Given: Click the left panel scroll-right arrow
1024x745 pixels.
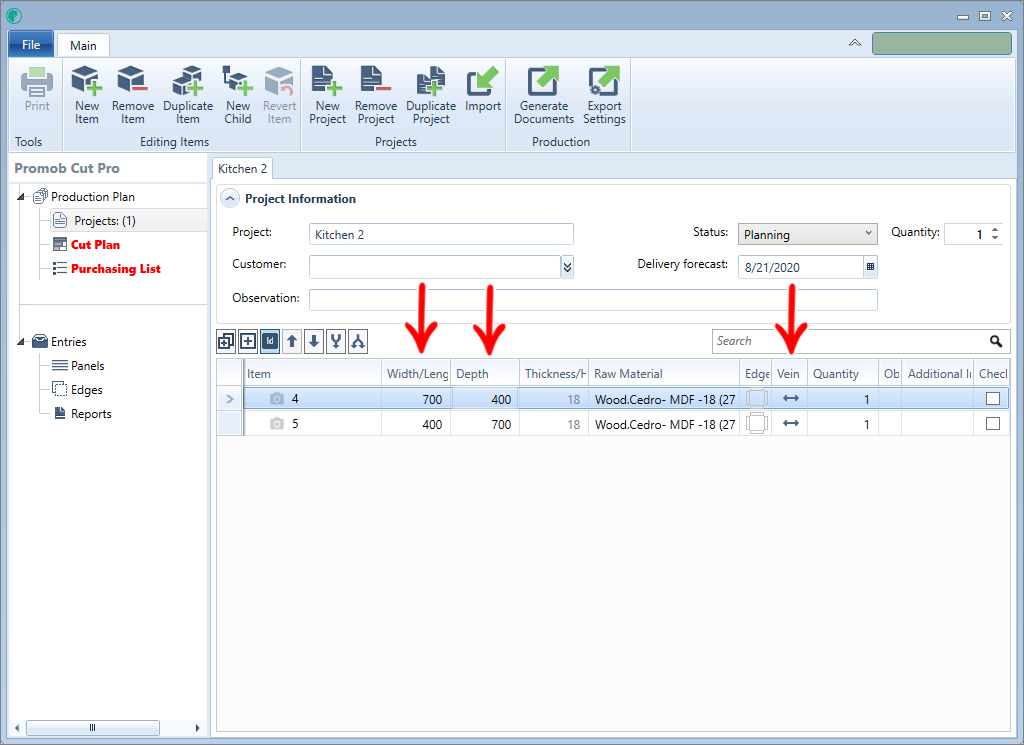Looking at the screenshot, I should pos(197,727).
